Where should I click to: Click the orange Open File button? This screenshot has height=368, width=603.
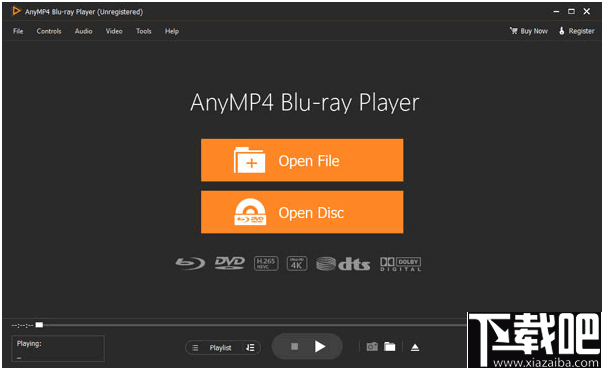pyautogui.click(x=302, y=160)
